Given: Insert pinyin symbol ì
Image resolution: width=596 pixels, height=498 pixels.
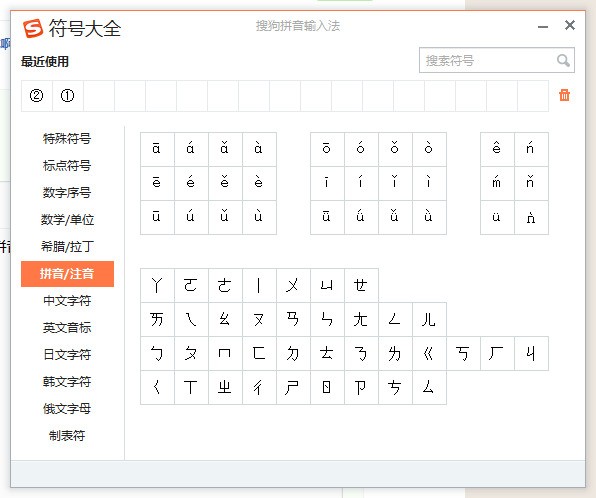Looking at the screenshot, I should 429,183.
